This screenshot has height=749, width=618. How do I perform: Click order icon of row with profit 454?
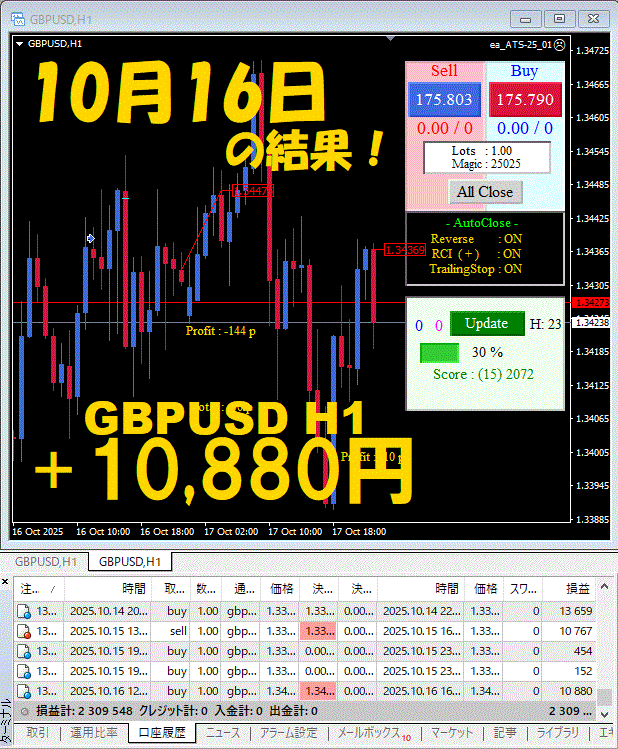(24, 652)
